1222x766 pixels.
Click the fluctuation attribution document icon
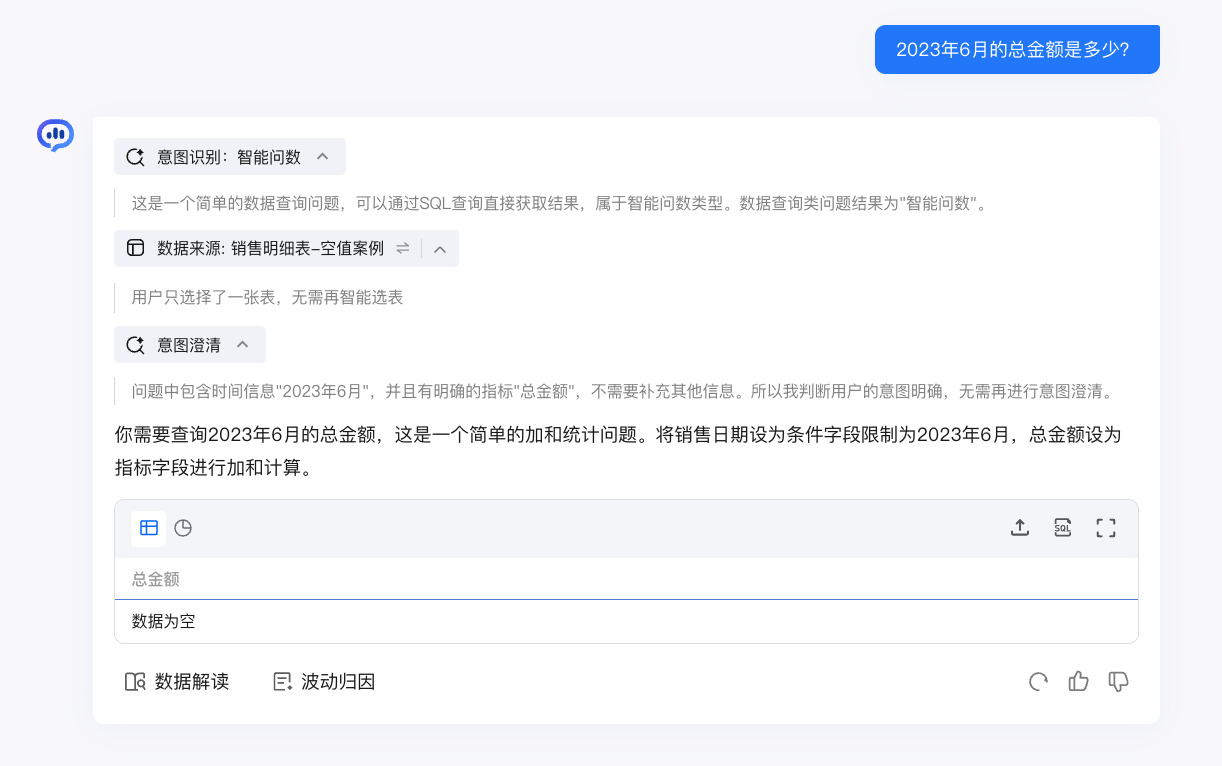click(283, 682)
